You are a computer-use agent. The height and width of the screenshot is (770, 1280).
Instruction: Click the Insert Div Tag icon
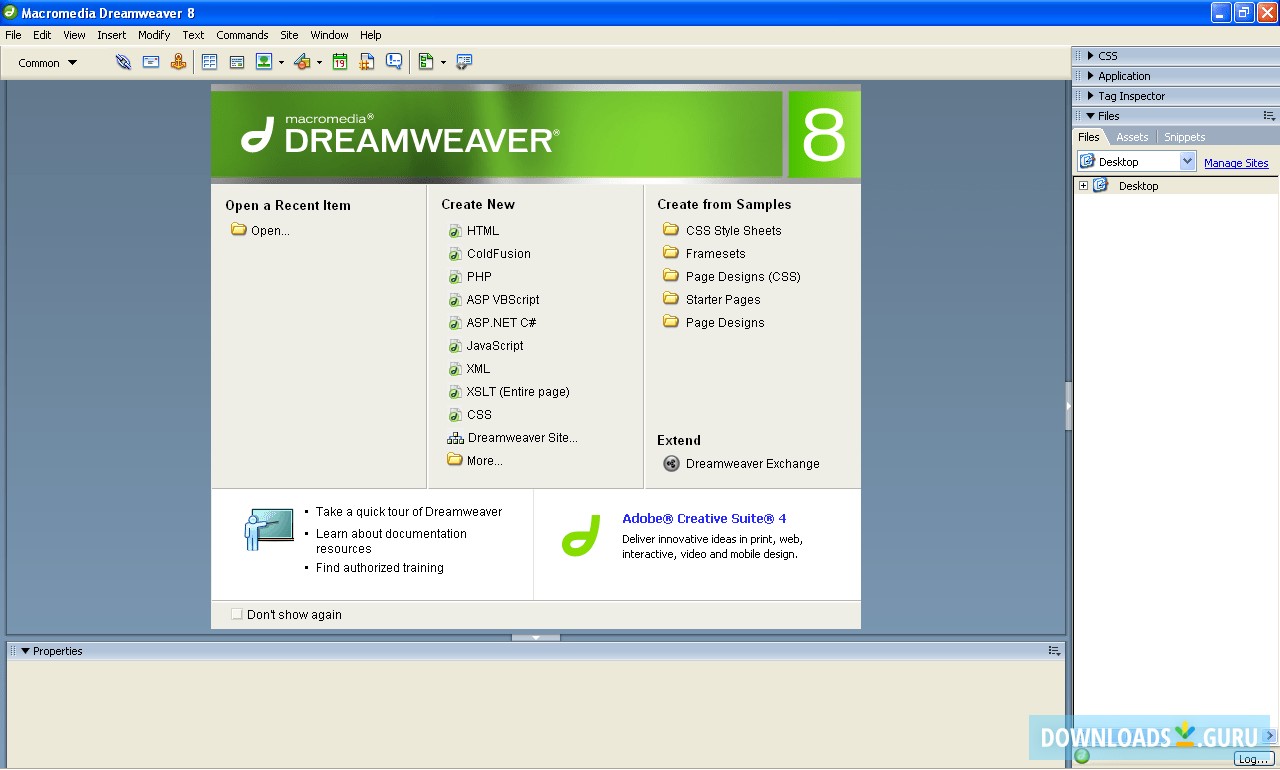(237, 62)
